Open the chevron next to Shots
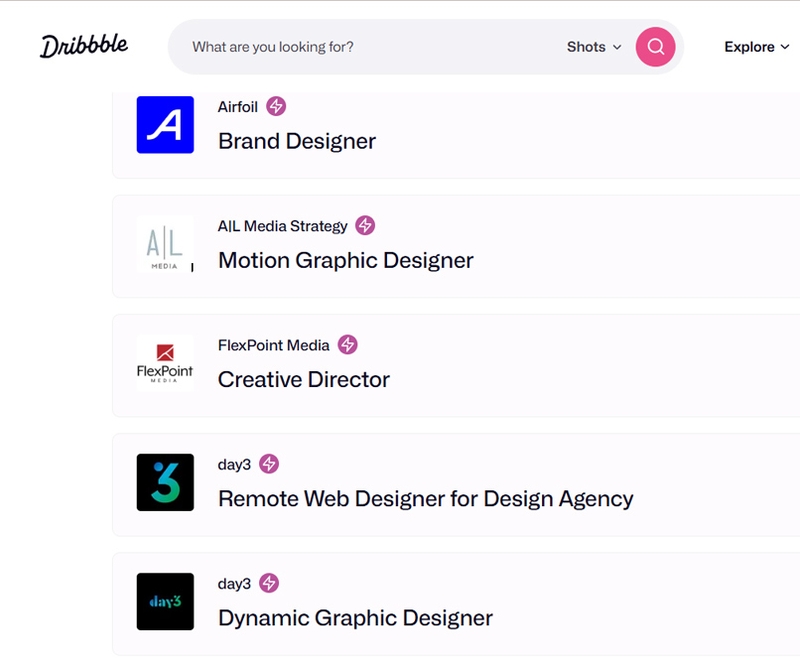 pyautogui.click(x=618, y=47)
